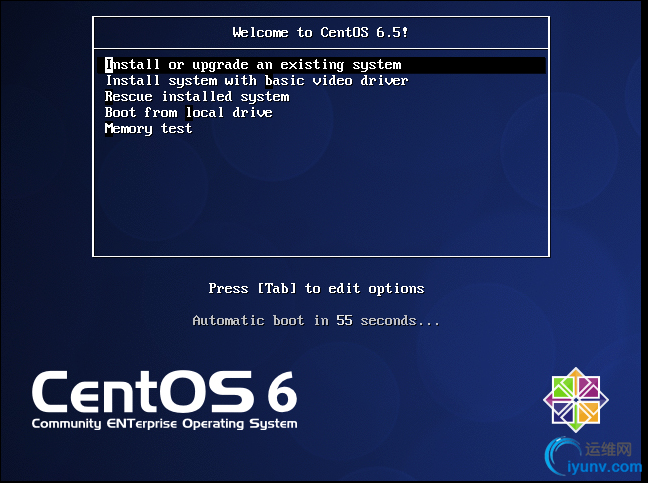The width and height of the screenshot is (648, 483).
Task: Click "Community ENTerprise Operating System" tagline
Action: tap(164, 424)
